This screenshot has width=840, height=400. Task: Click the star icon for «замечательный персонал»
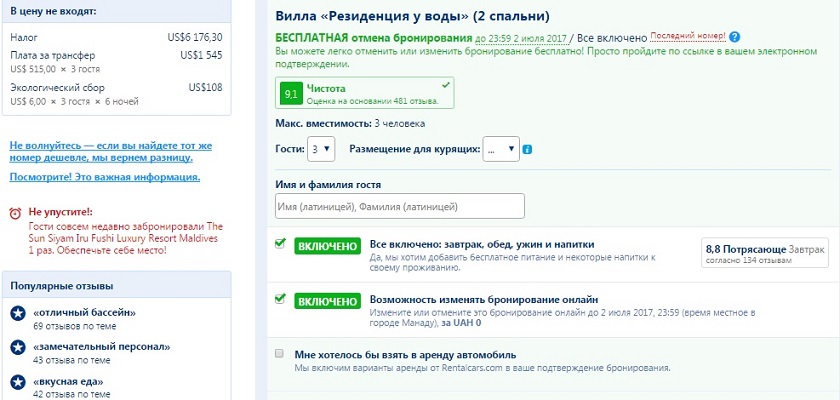coord(17,347)
